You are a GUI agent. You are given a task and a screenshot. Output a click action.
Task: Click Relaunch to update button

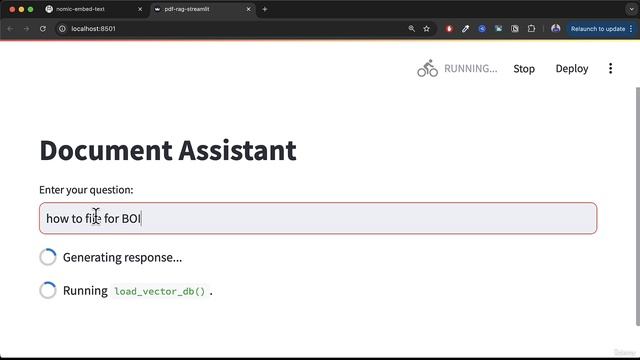[598, 29]
